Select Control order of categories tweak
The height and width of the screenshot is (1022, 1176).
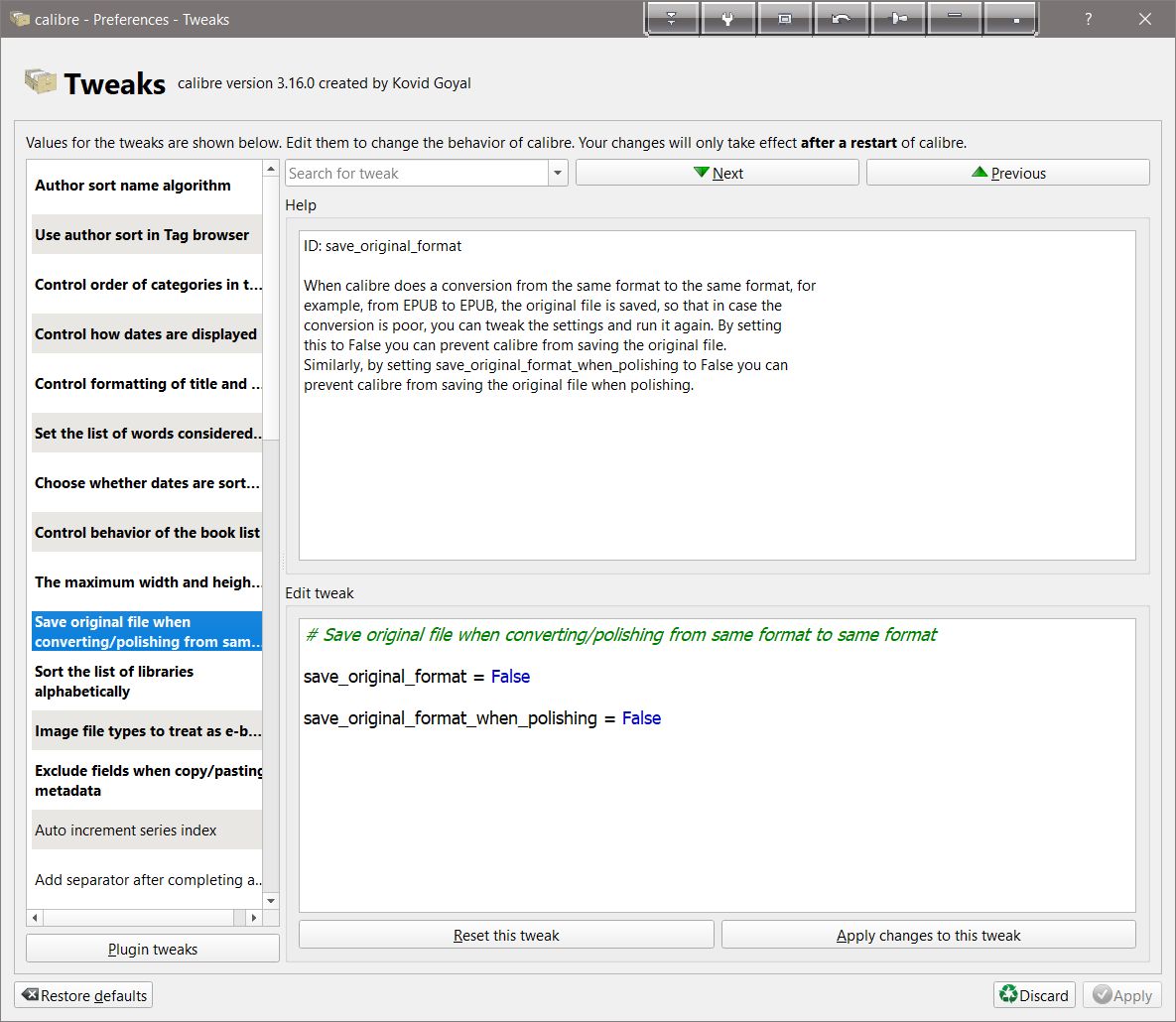tap(147, 284)
